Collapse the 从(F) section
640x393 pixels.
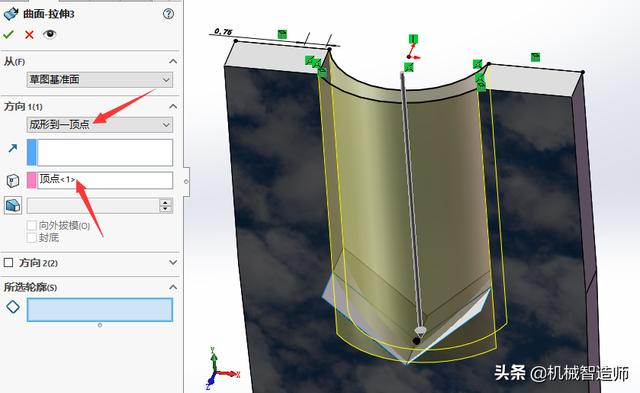tap(173, 61)
